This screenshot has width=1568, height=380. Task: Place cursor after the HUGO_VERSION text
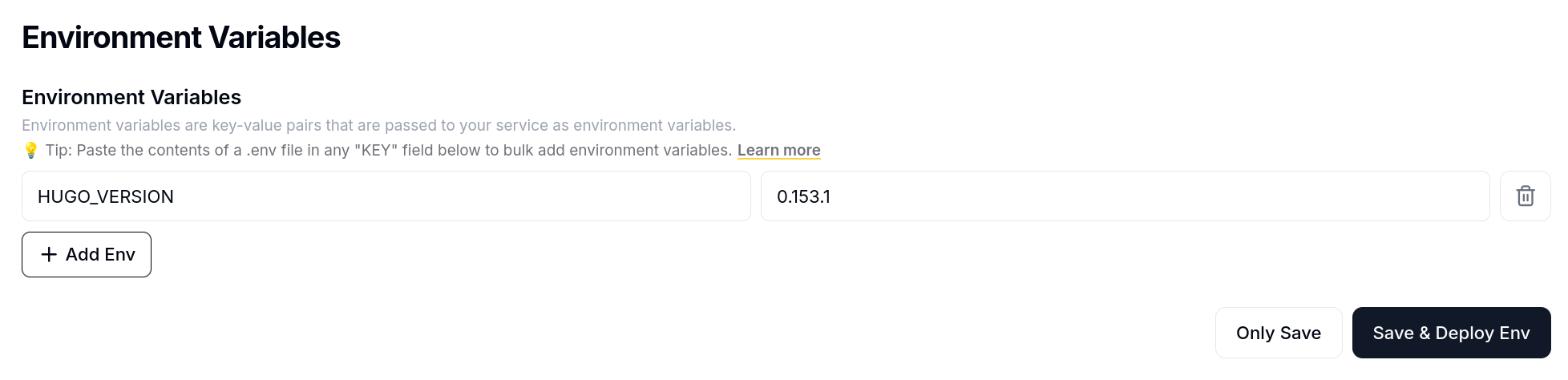(175, 196)
